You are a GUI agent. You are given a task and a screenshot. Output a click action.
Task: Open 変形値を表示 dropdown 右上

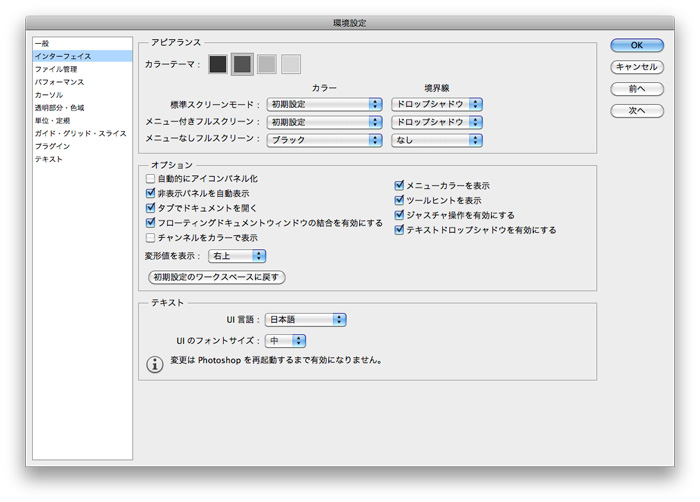click(x=237, y=256)
